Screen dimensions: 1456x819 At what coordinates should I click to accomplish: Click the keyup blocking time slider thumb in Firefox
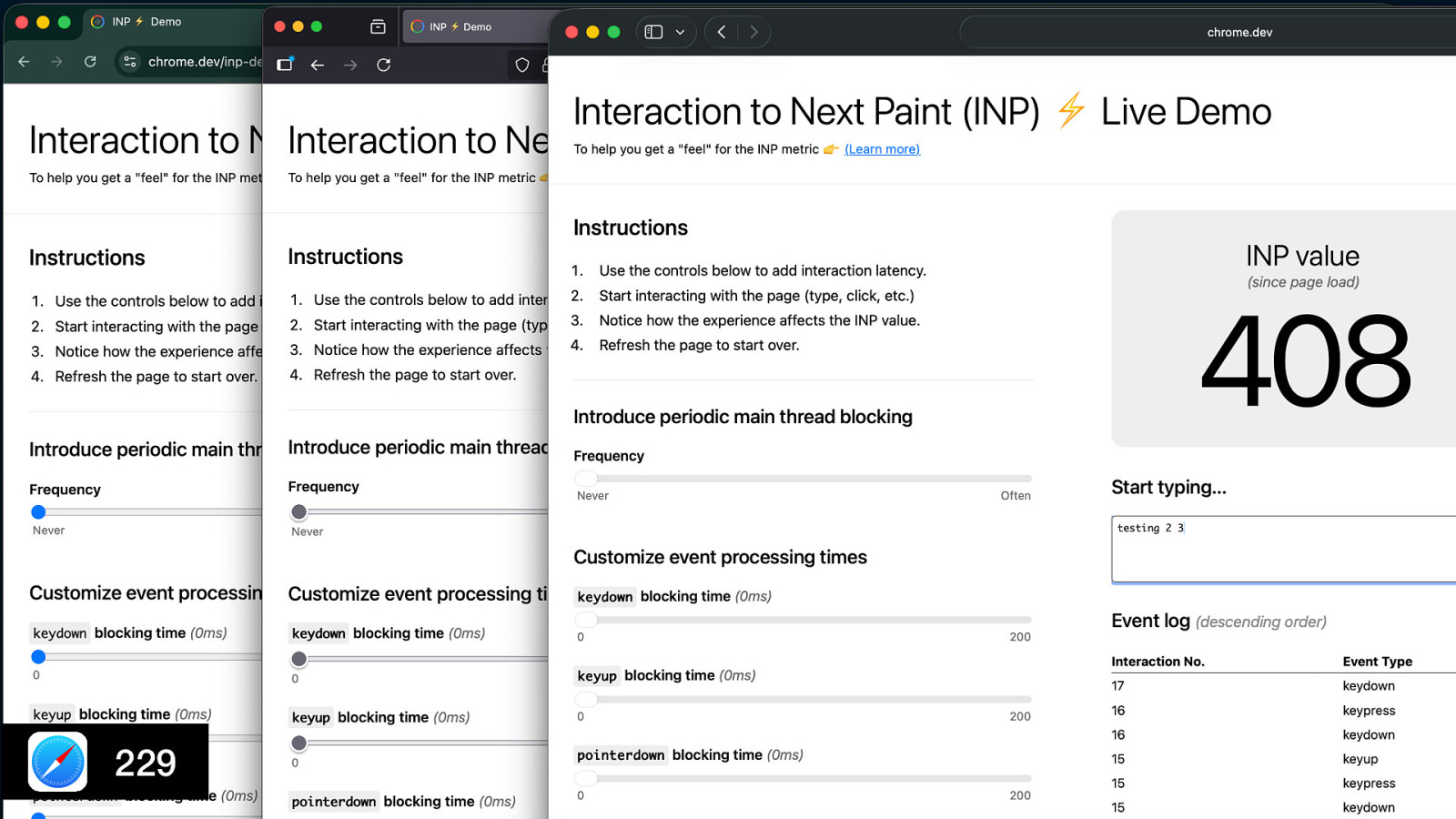point(298,743)
